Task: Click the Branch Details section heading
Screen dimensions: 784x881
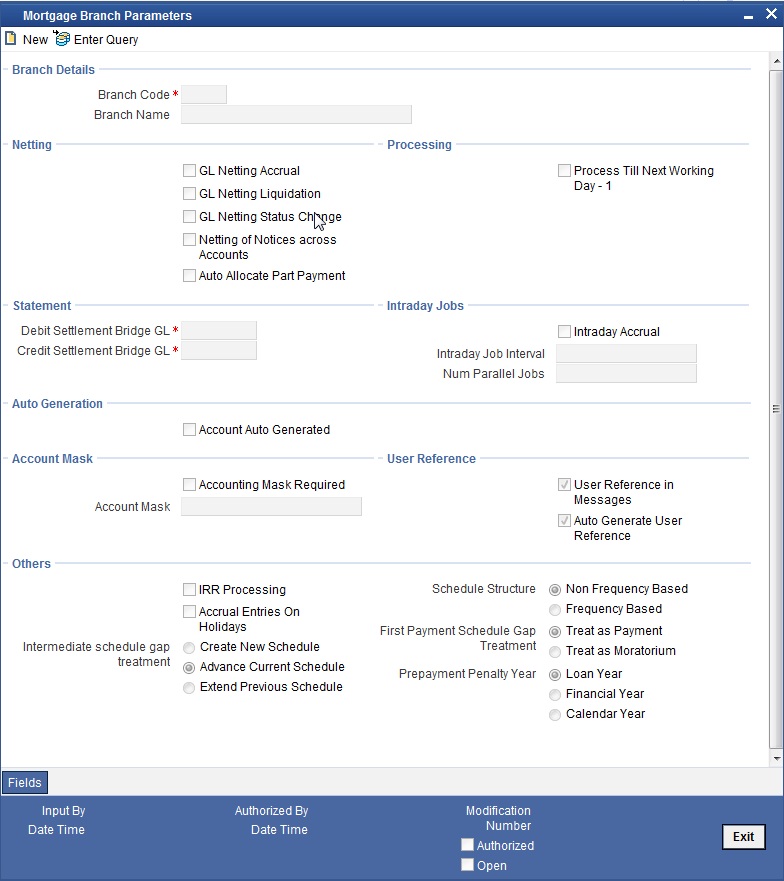Action: click(53, 70)
